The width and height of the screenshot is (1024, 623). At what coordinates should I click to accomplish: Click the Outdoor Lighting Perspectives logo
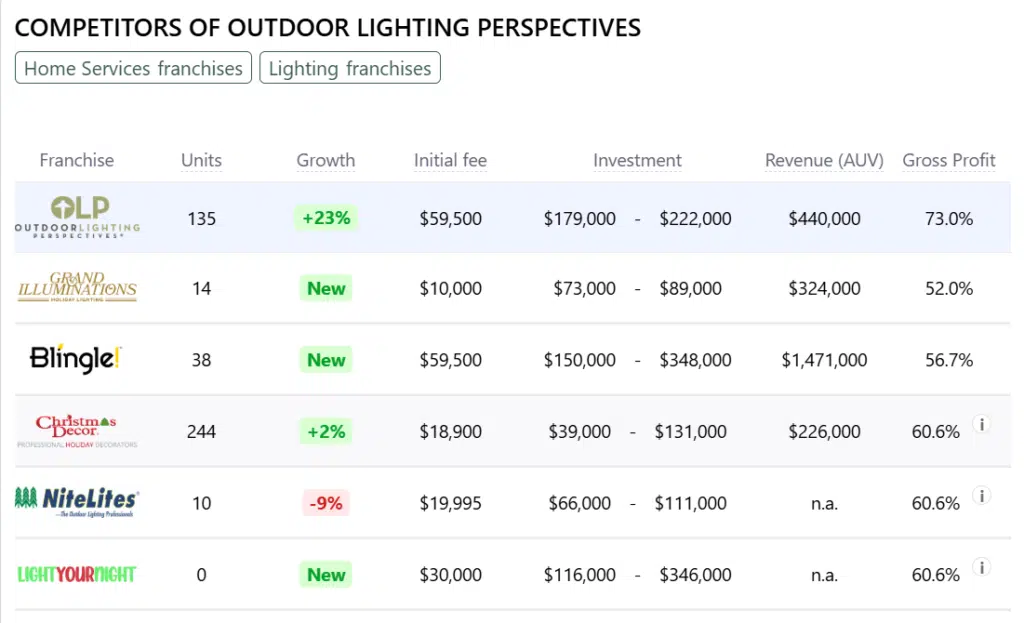[x=77, y=217]
